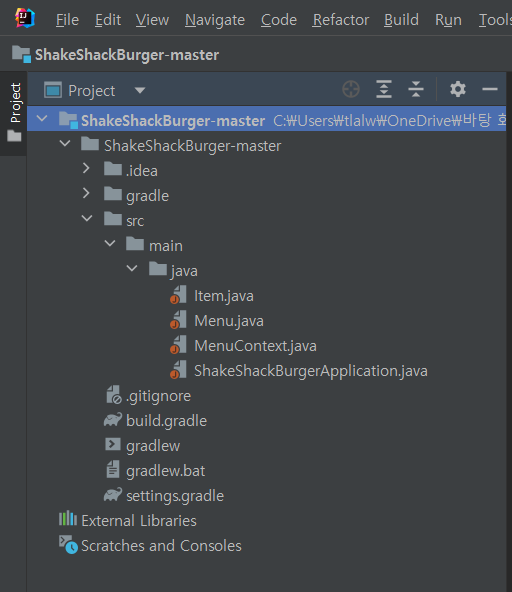Click the gradle folder icon
Screen dimensions: 512x592
click(113, 194)
